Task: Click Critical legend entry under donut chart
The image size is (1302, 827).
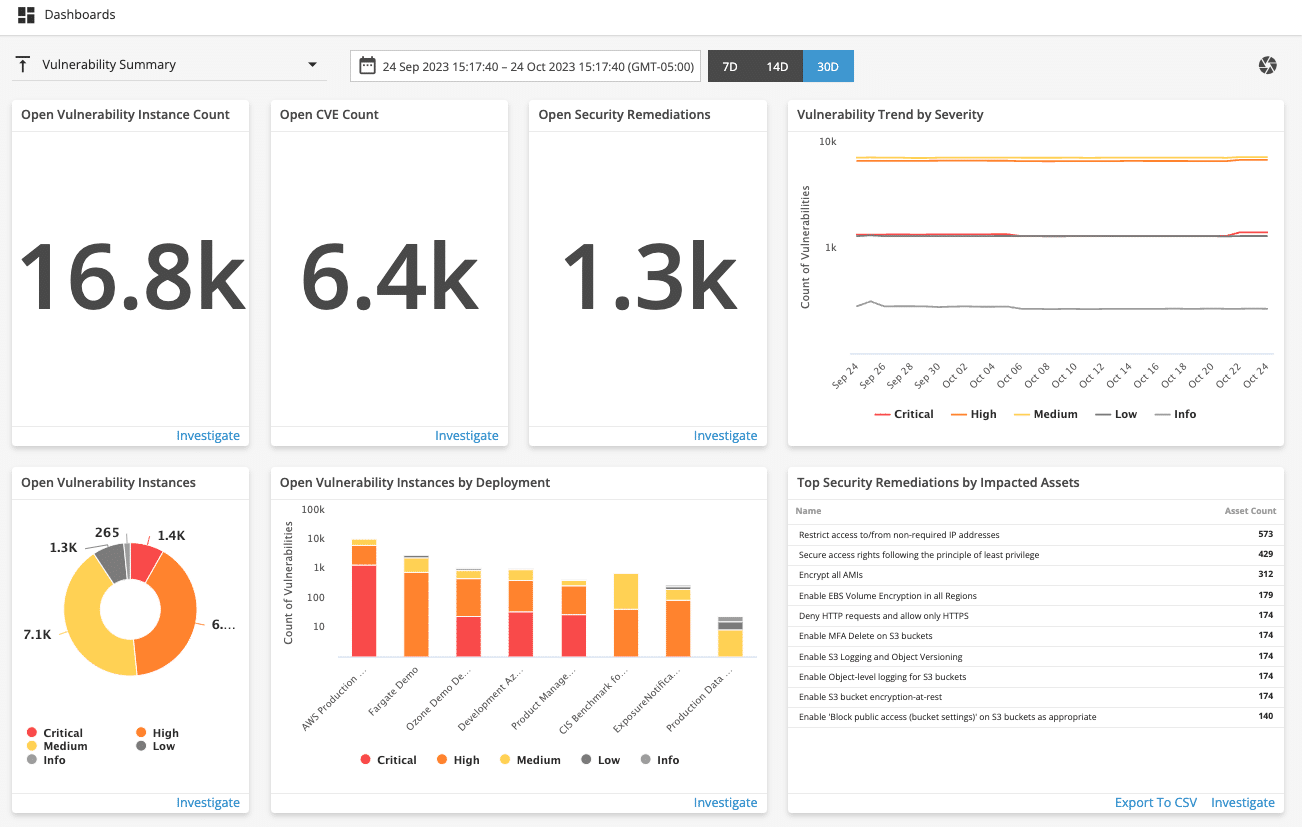Action: [x=55, y=733]
